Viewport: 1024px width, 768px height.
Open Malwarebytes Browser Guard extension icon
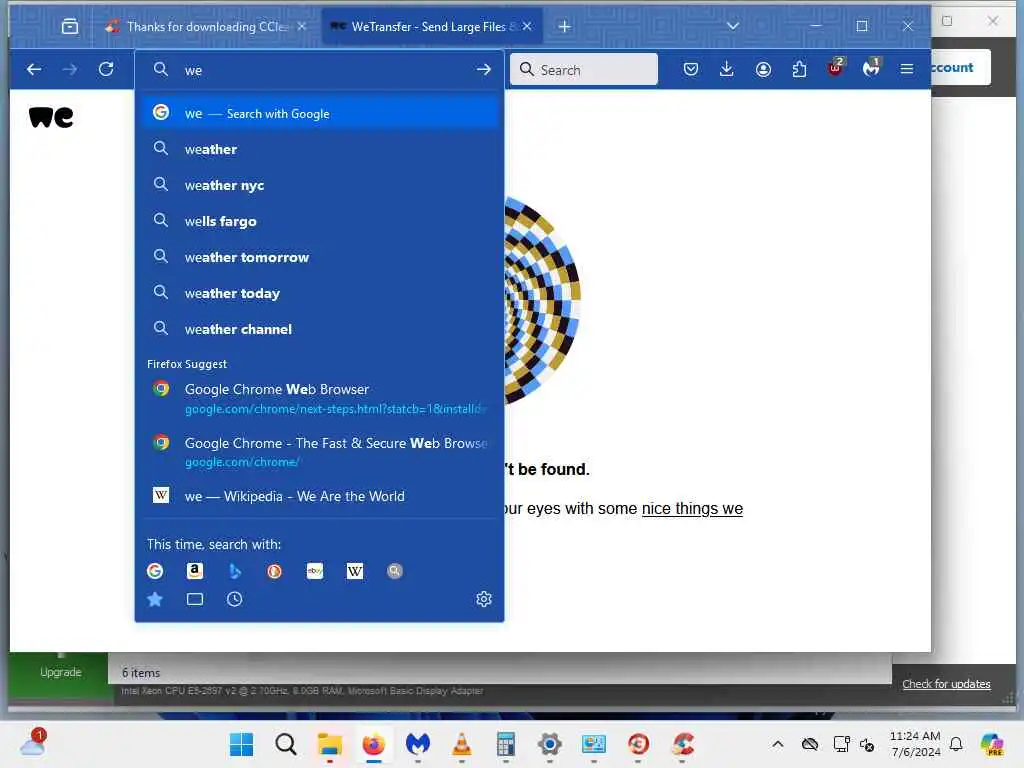click(871, 68)
